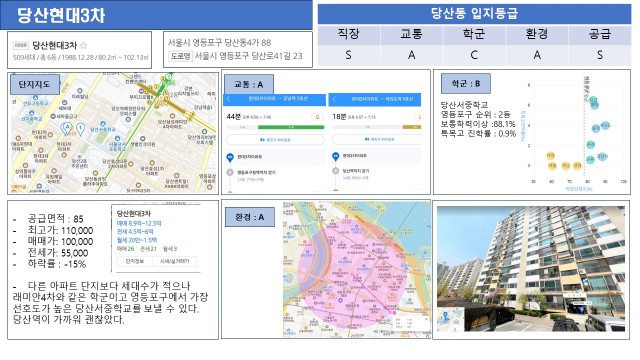Click the 아파트 badge before 당산현대3차 name
The image size is (640, 360).
click(x=20, y=45)
